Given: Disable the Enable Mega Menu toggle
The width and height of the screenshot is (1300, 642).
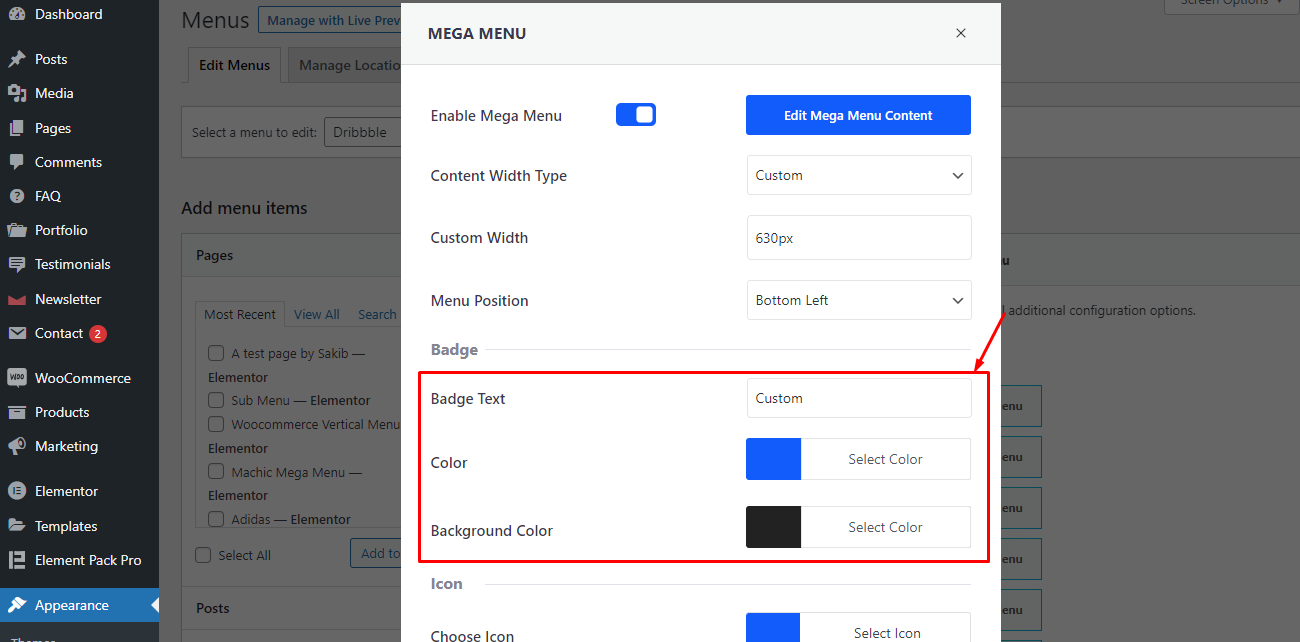Looking at the screenshot, I should tap(636, 114).
